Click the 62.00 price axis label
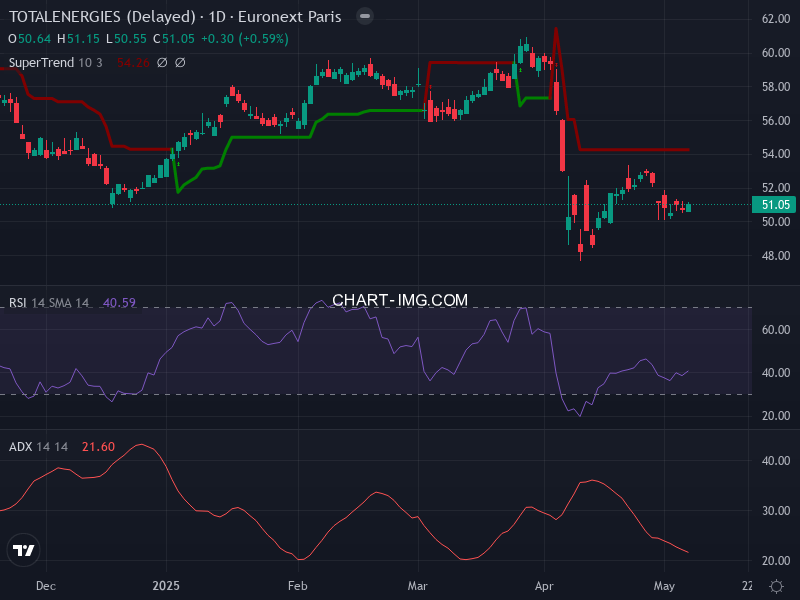This screenshot has height=600, width=800. coord(776,19)
